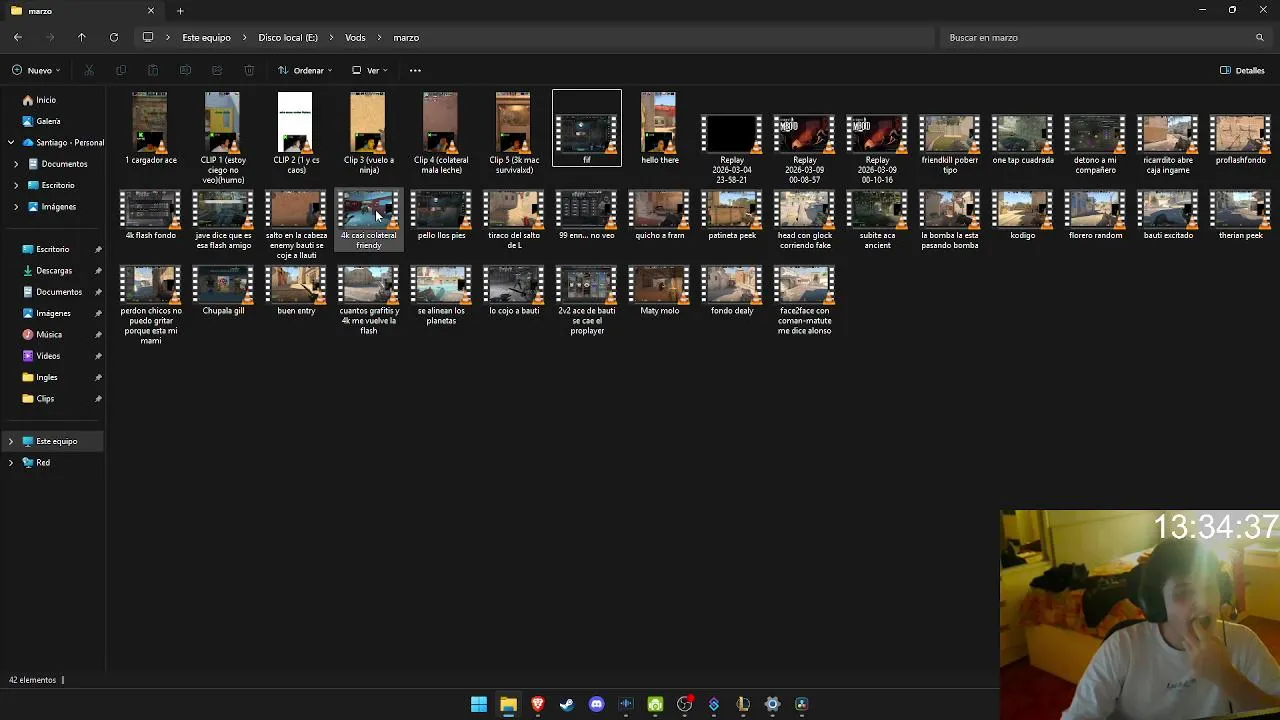Collapse Santiago - Personal tree node

click(x=11, y=143)
